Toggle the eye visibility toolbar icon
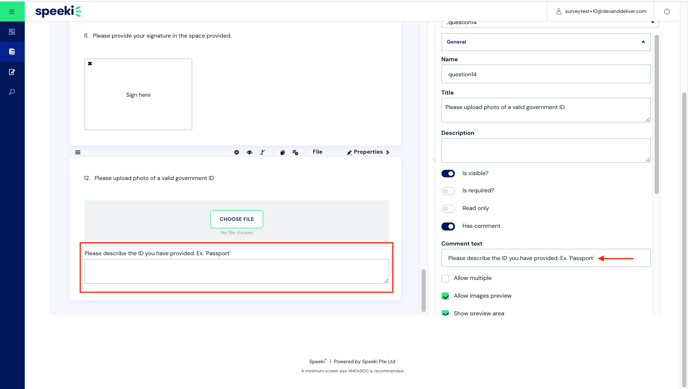Image resolution: width=688 pixels, height=389 pixels. click(x=249, y=152)
